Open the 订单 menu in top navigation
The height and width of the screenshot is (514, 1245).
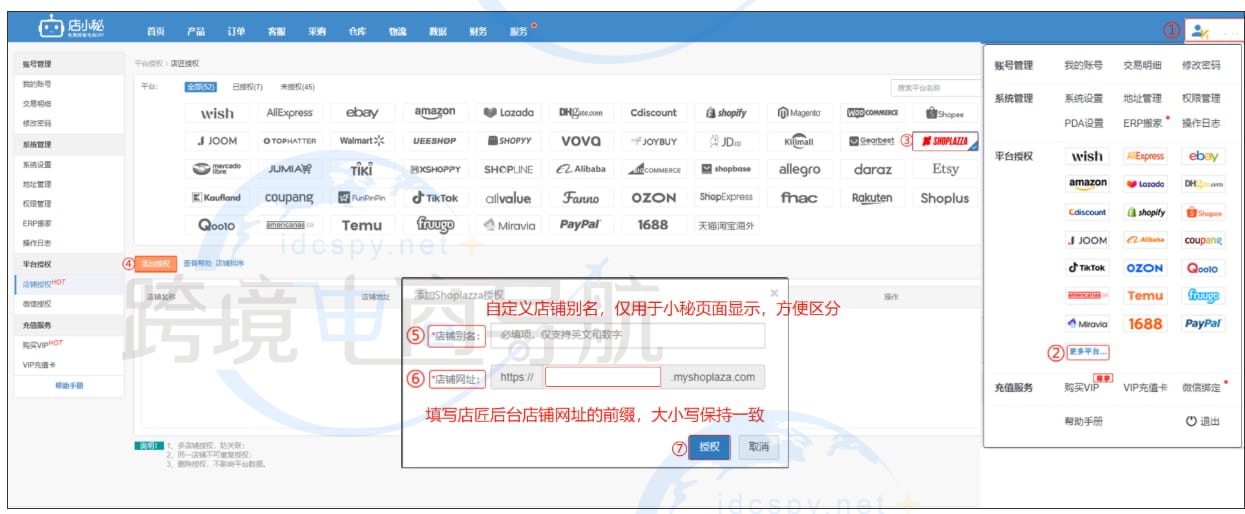235,31
